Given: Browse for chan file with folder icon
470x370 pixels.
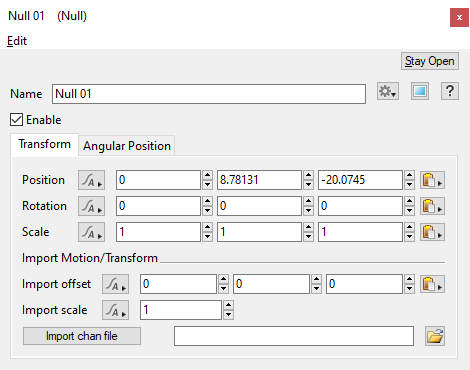Looking at the screenshot, I should [435, 336].
